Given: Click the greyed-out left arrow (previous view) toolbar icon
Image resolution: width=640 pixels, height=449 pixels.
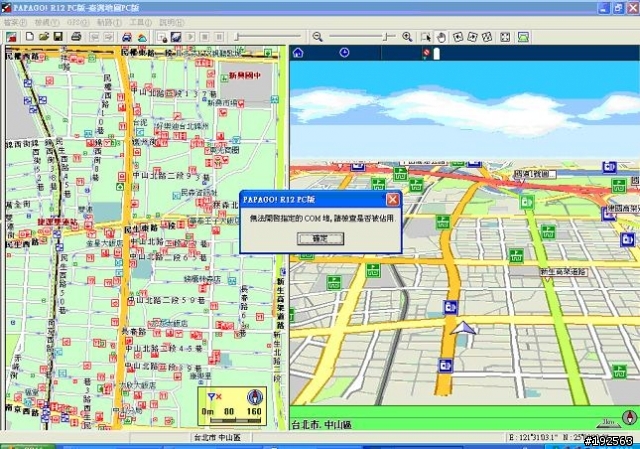Looking at the screenshot, I should click(x=94, y=37).
